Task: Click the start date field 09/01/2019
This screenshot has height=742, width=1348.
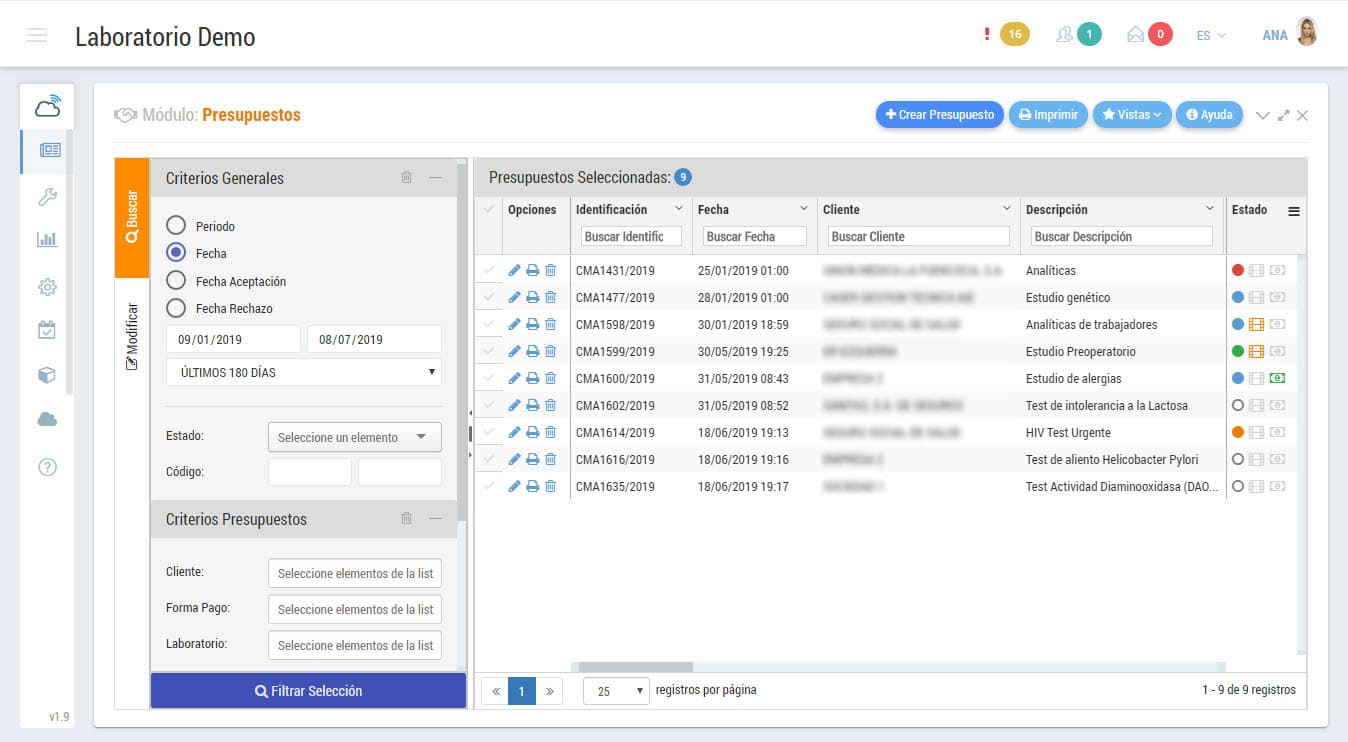Action: pyautogui.click(x=233, y=339)
